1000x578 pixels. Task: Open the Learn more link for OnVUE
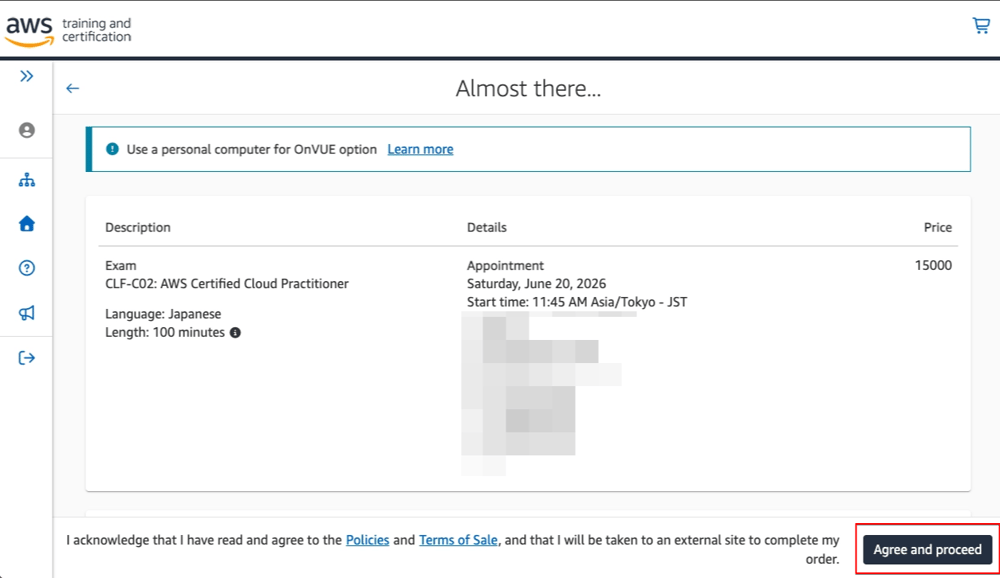point(420,149)
